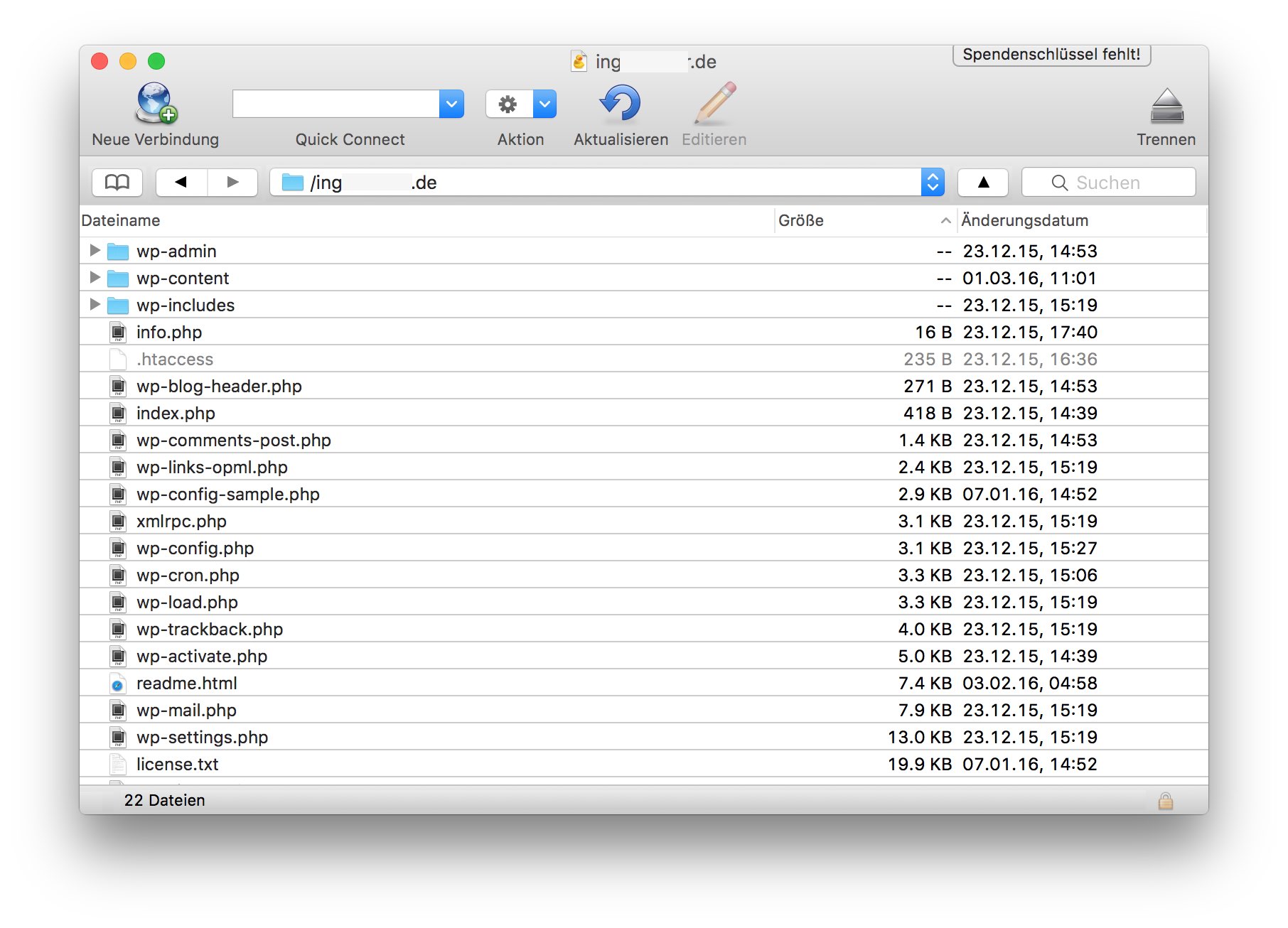
Task: Open the Quick Connect dropdown arrow
Action: click(x=451, y=104)
